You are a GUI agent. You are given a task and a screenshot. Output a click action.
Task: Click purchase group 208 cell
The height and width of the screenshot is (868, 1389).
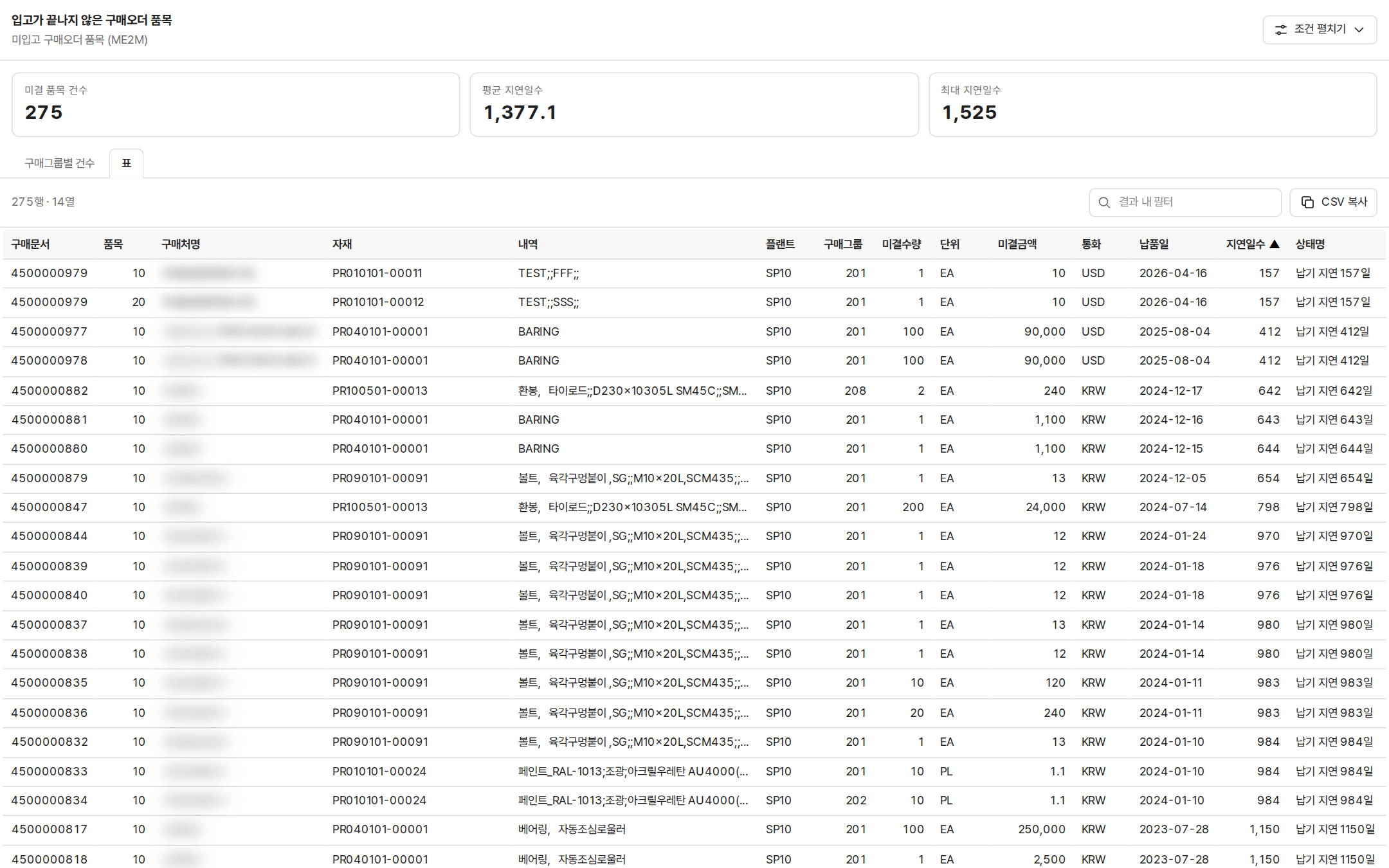click(x=855, y=391)
